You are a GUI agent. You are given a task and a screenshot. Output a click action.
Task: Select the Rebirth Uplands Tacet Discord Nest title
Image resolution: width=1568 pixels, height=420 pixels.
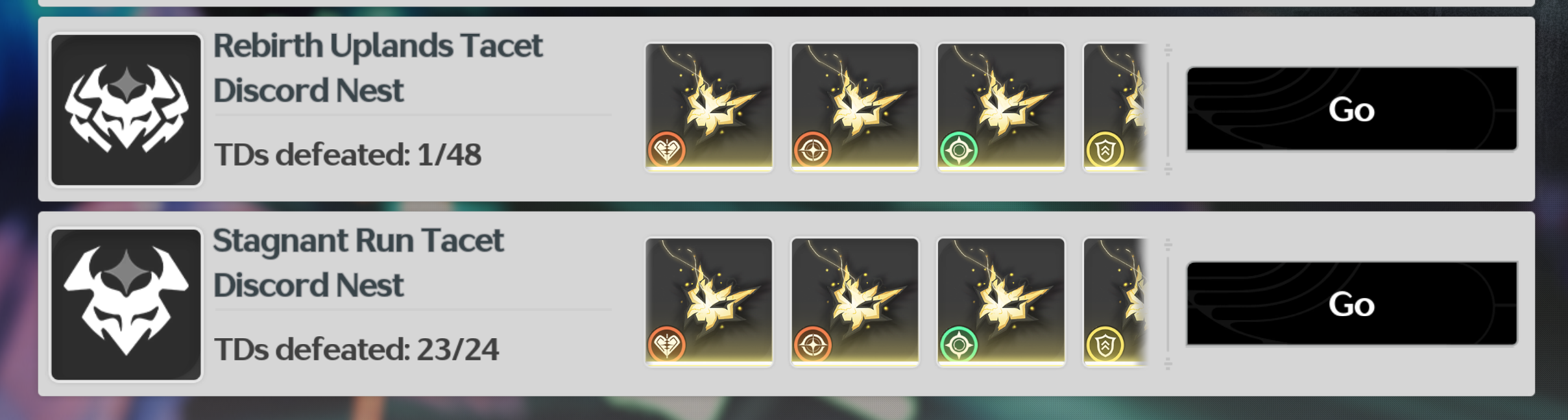(378, 68)
